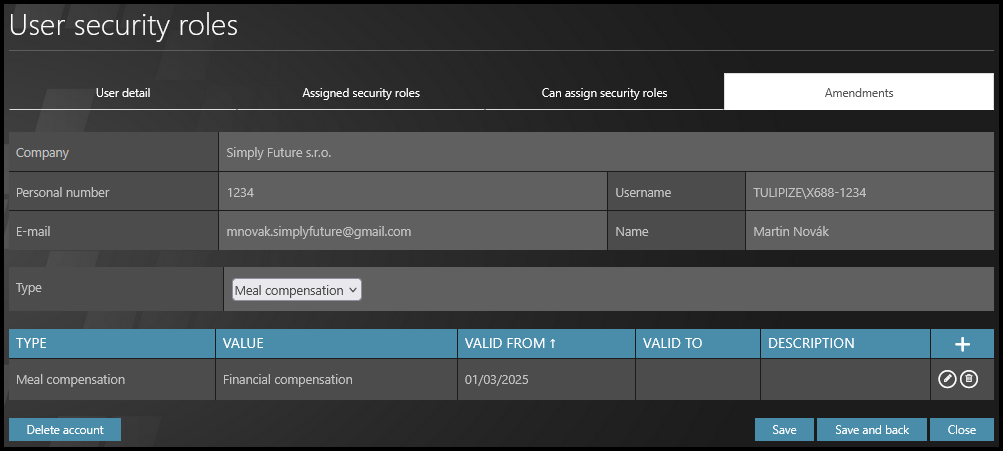Select the Financial compensation cell in the table
The height and width of the screenshot is (451, 1003).
point(287,380)
